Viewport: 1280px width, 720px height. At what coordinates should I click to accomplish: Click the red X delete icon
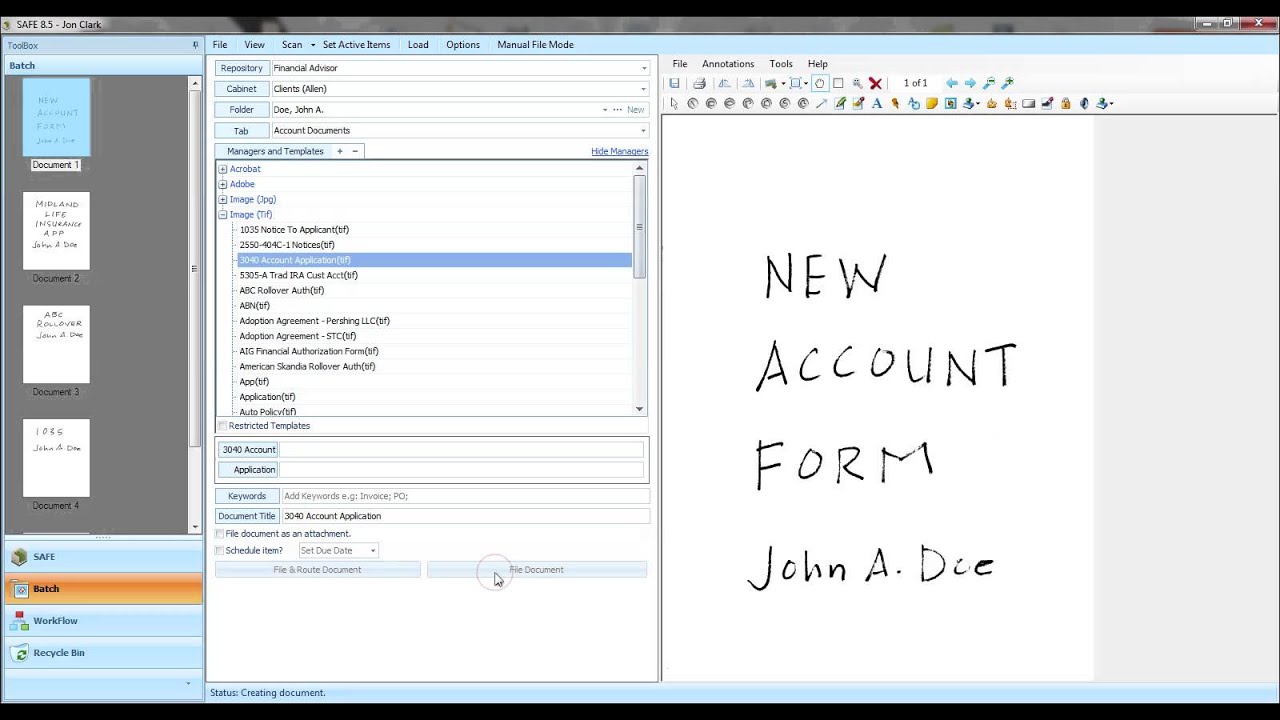pos(875,83)
